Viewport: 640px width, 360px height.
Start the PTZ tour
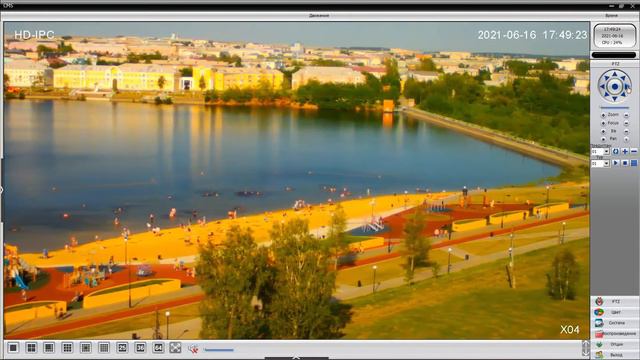pyautogui.click(x=616, y=163)
